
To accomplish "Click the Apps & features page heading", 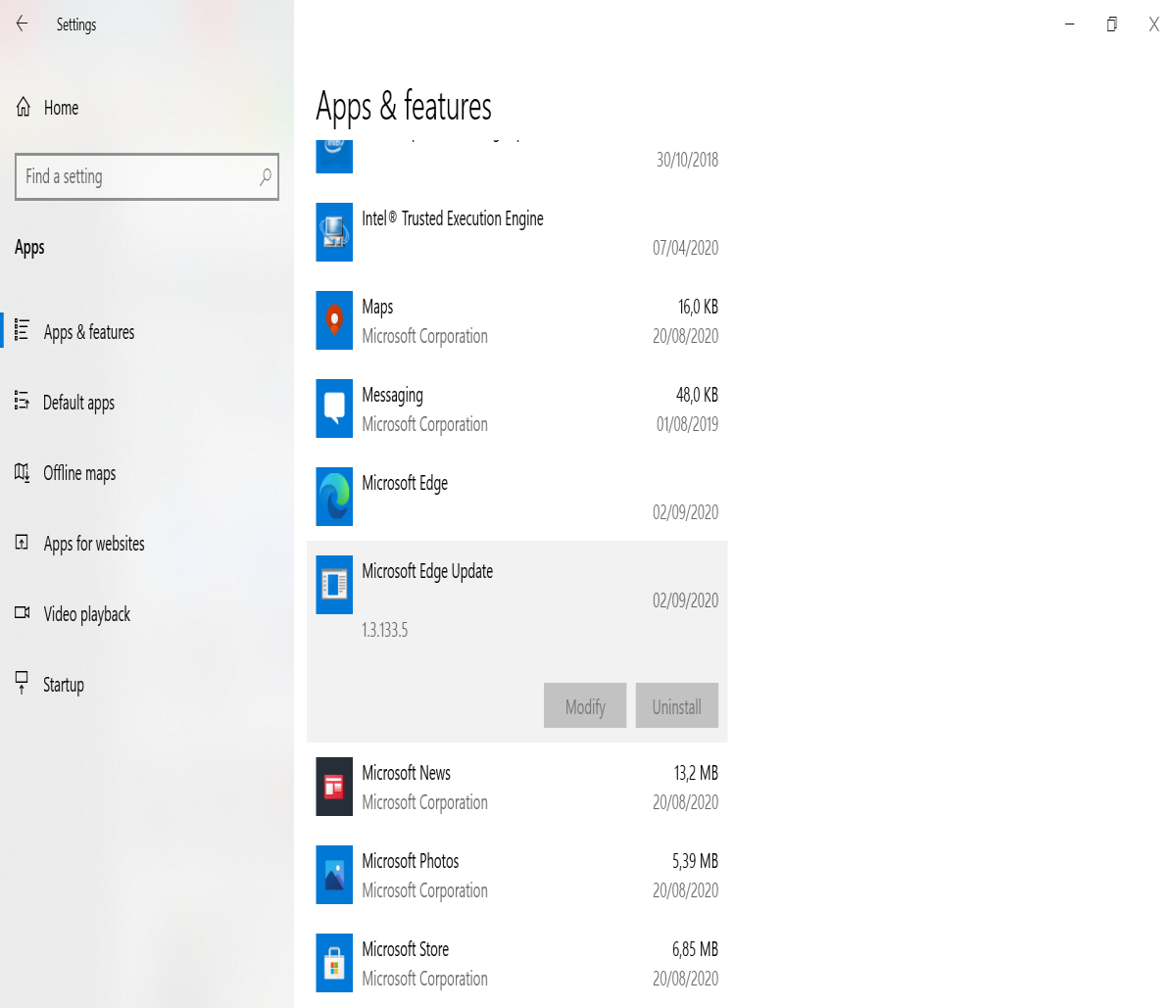I will tap(404, 107).
